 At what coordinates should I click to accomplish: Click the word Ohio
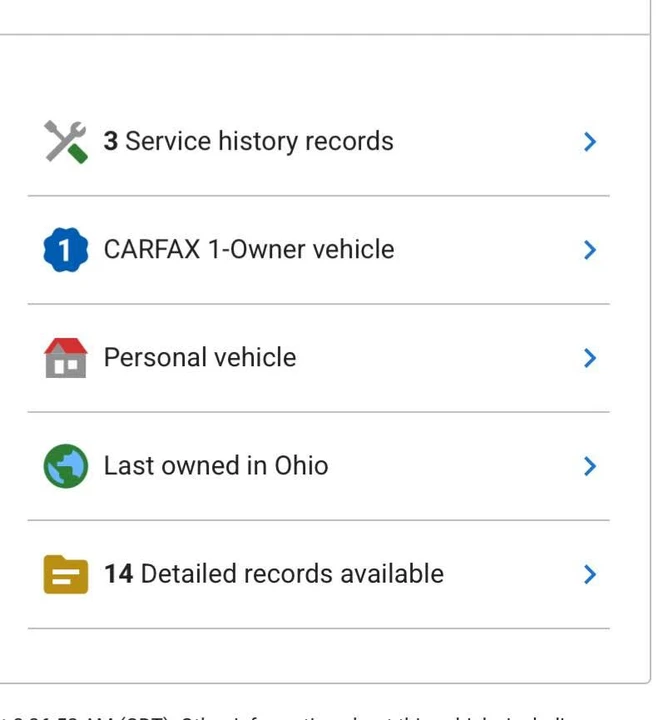pyautogui.click(x=301, y=465)
